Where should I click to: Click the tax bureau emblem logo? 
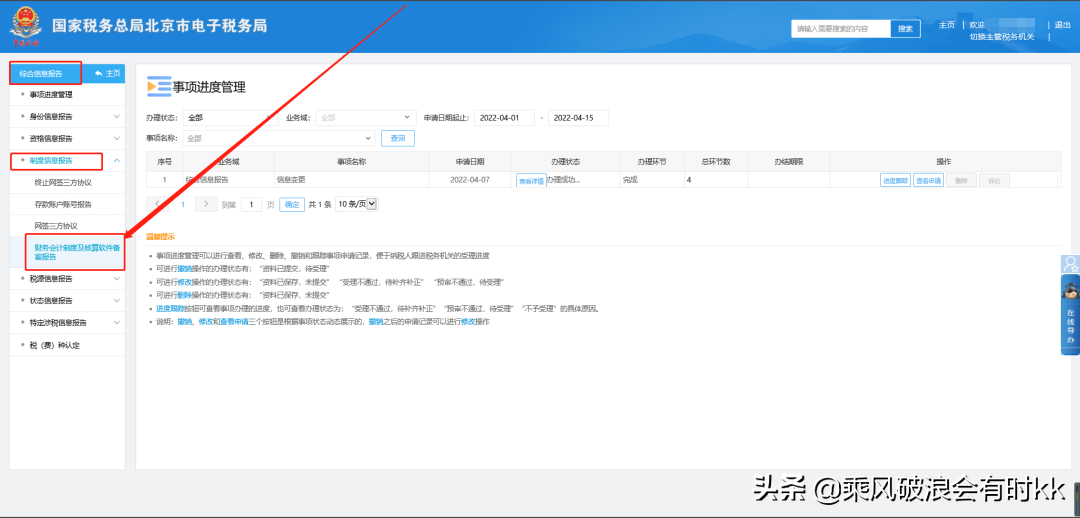(x=25, y=25)
